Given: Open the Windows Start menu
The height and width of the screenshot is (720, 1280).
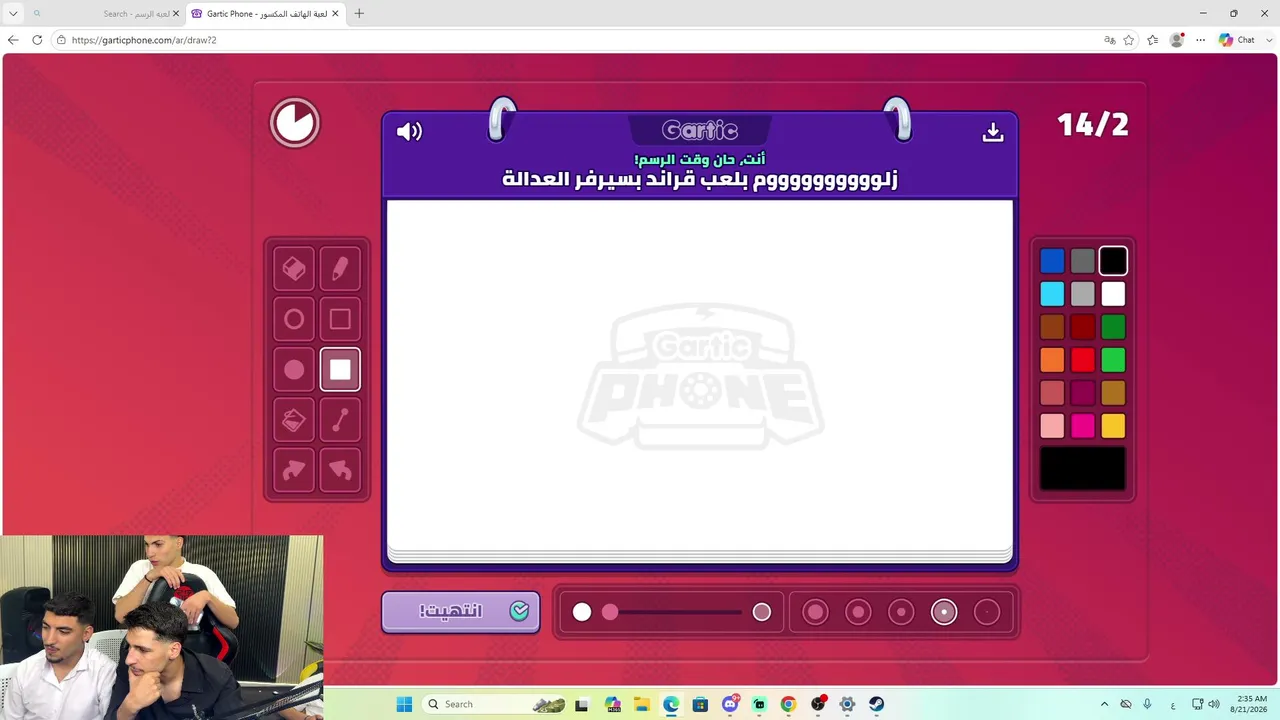Looking at the screenshot, I should tap(404, 704).
